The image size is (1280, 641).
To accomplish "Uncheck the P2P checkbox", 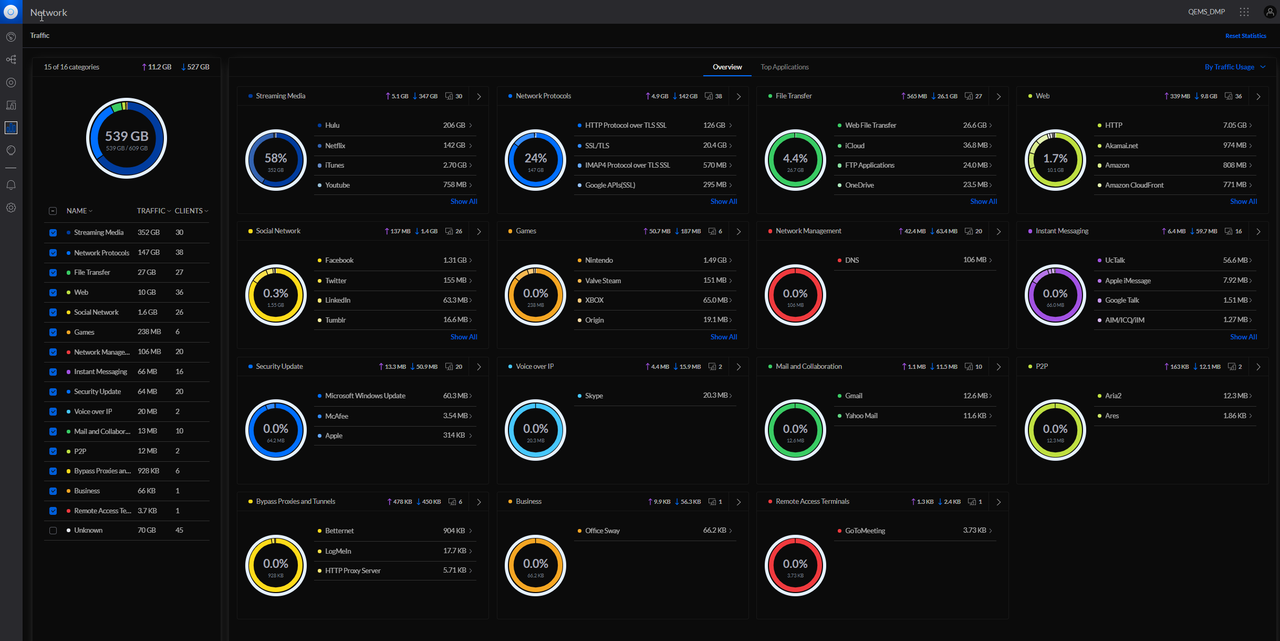I will [x=53, y=451].
